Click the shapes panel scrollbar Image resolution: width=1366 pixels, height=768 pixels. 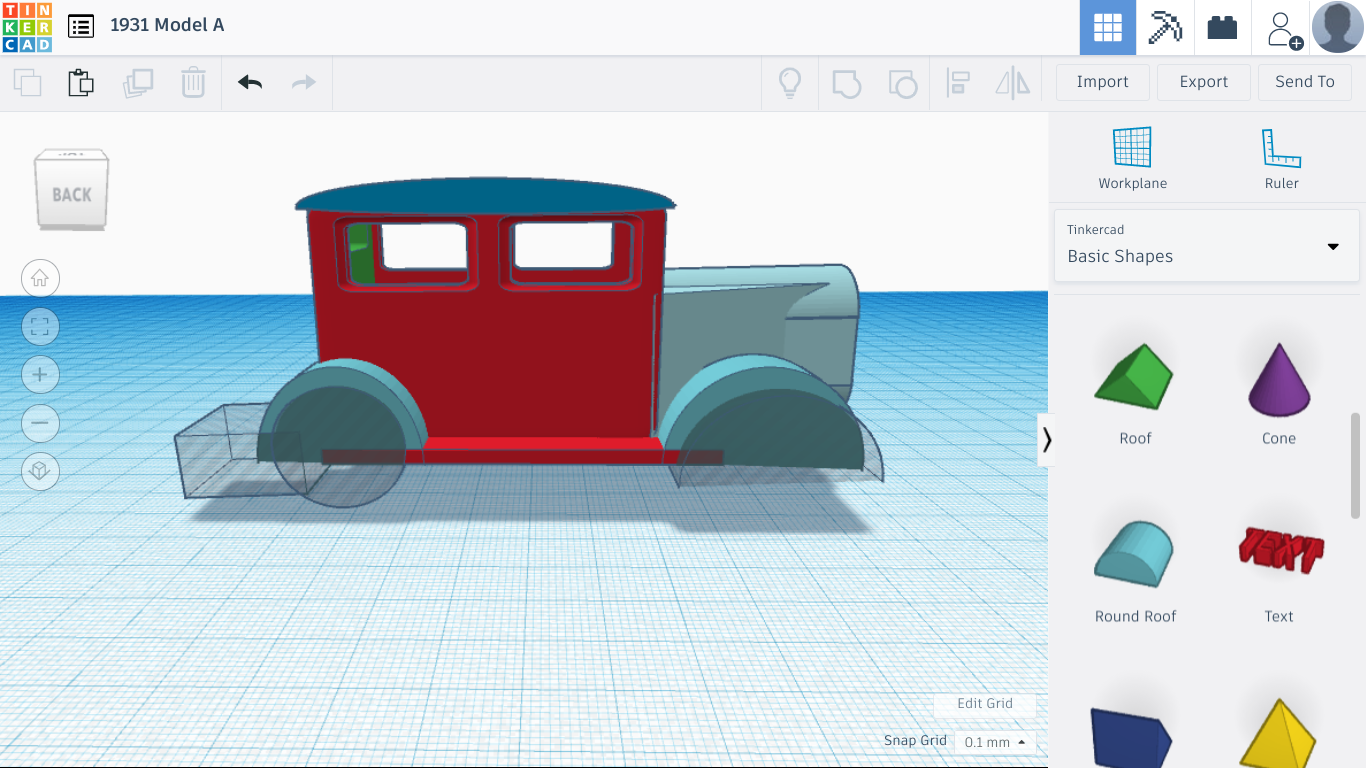click(x=1355, y=465)
